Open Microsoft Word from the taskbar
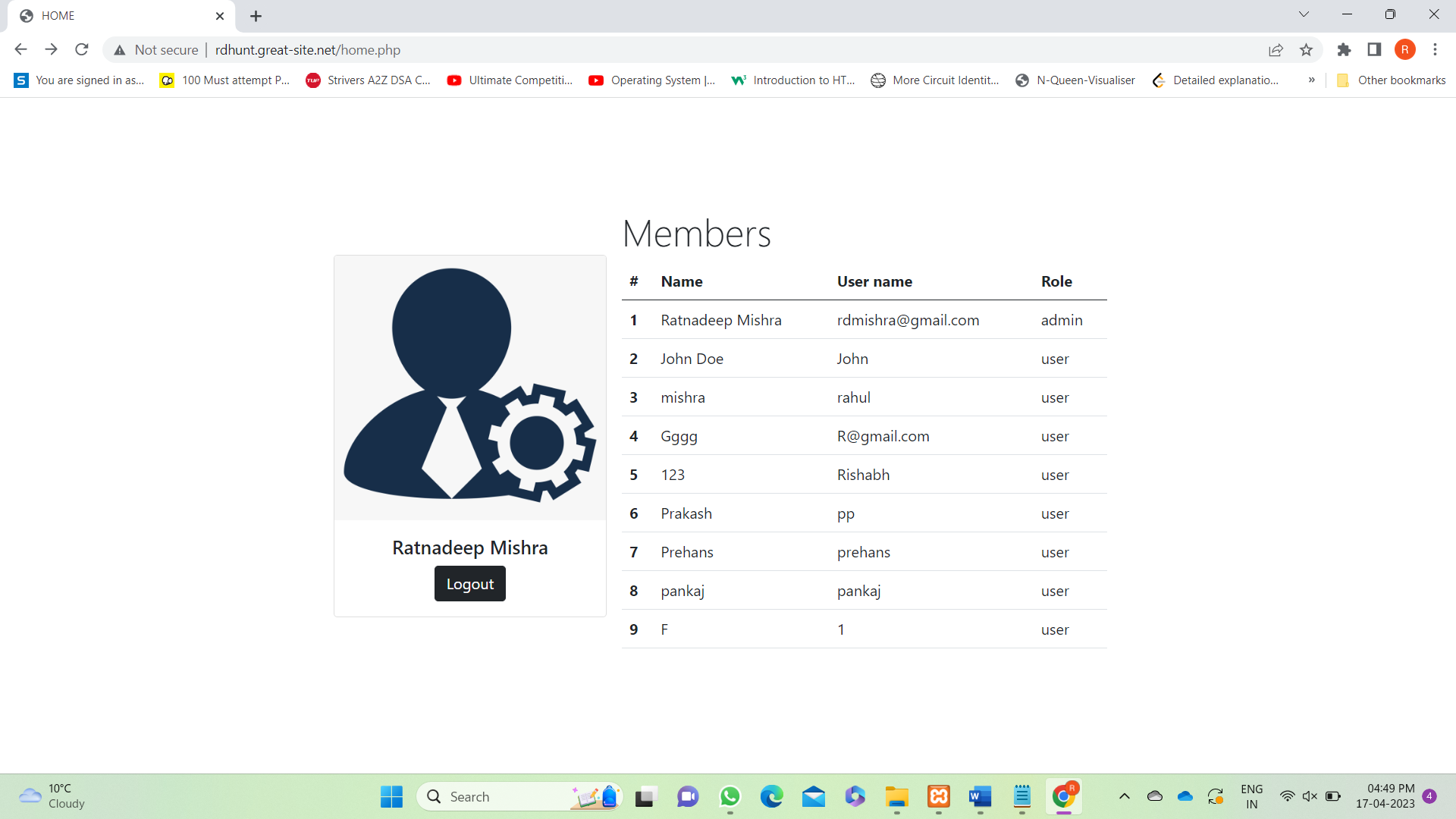Screen dimensions: 1456x819 (x=980, y=796)
